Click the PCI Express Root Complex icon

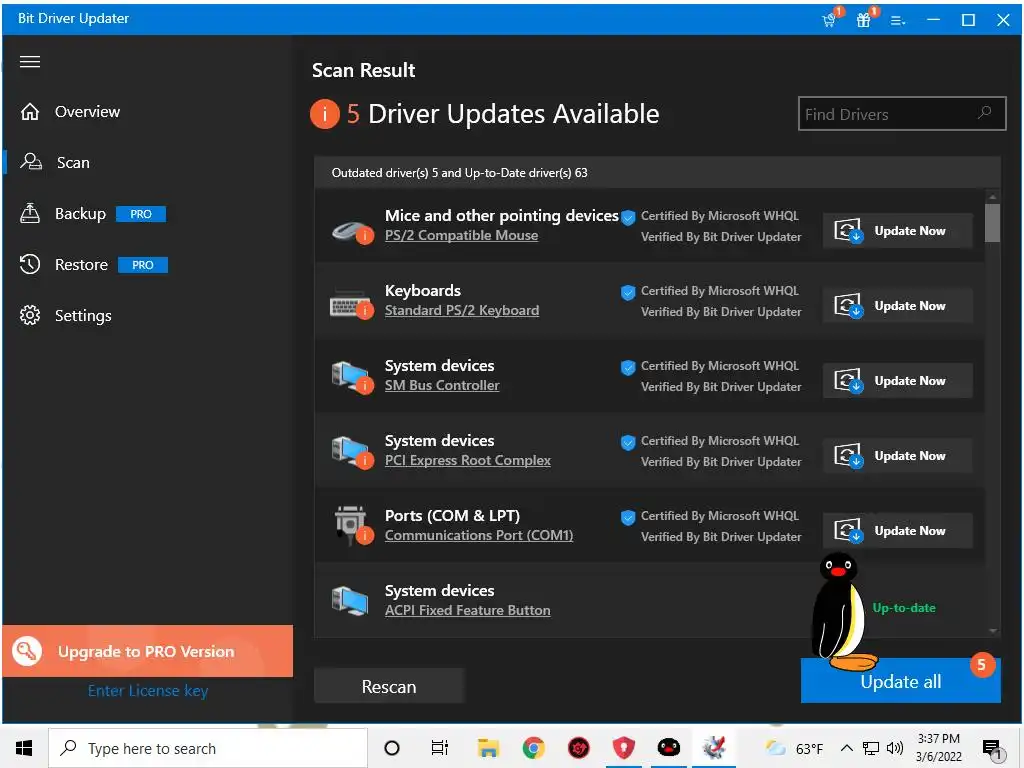351,453
